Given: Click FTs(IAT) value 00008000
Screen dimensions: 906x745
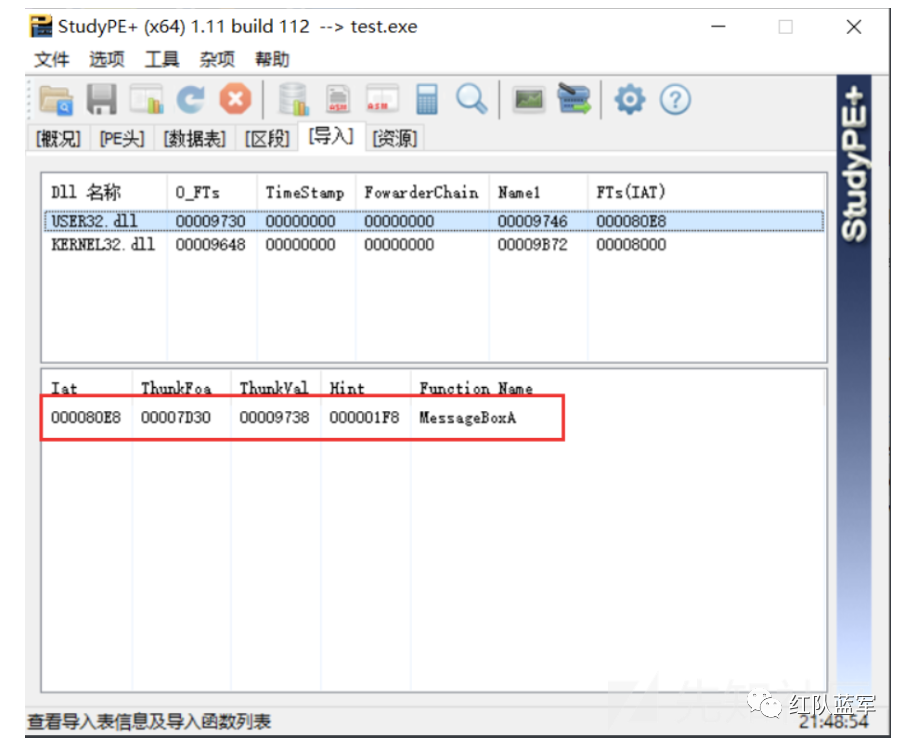Looking at the screenshot, I should pos(631,244).
